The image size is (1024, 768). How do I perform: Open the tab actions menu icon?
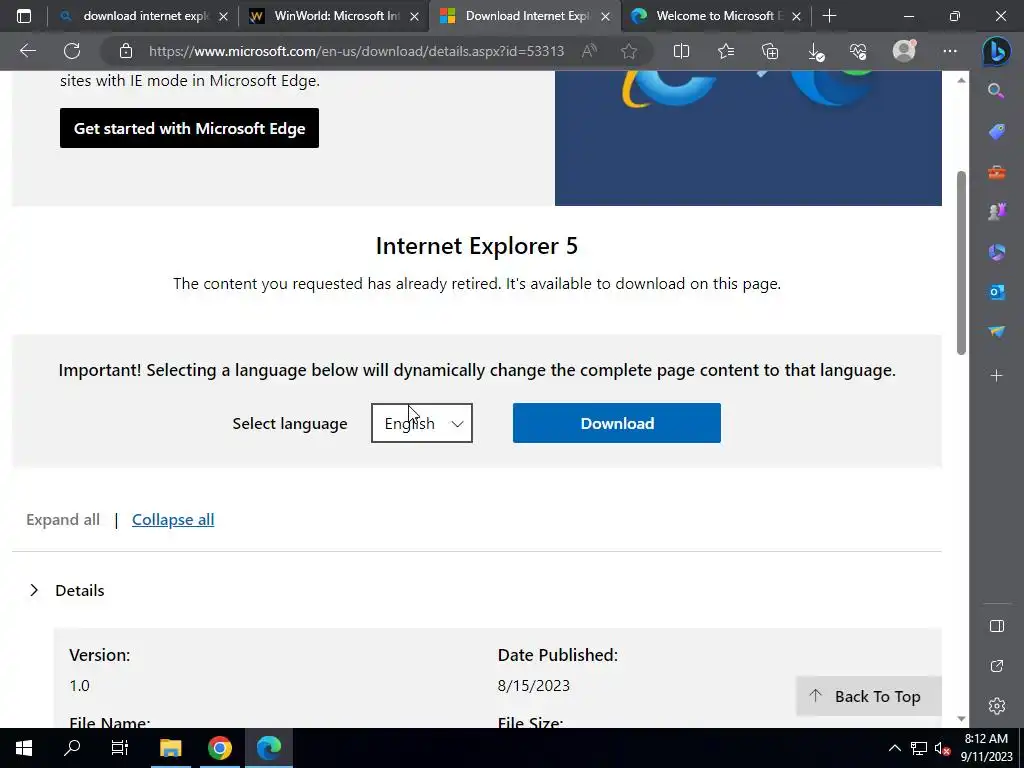(24, 16)
